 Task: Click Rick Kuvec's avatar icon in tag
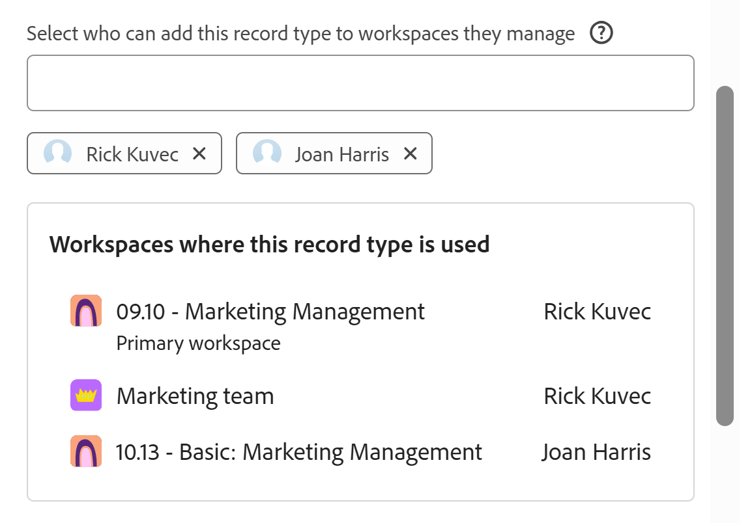click(58, 154)
